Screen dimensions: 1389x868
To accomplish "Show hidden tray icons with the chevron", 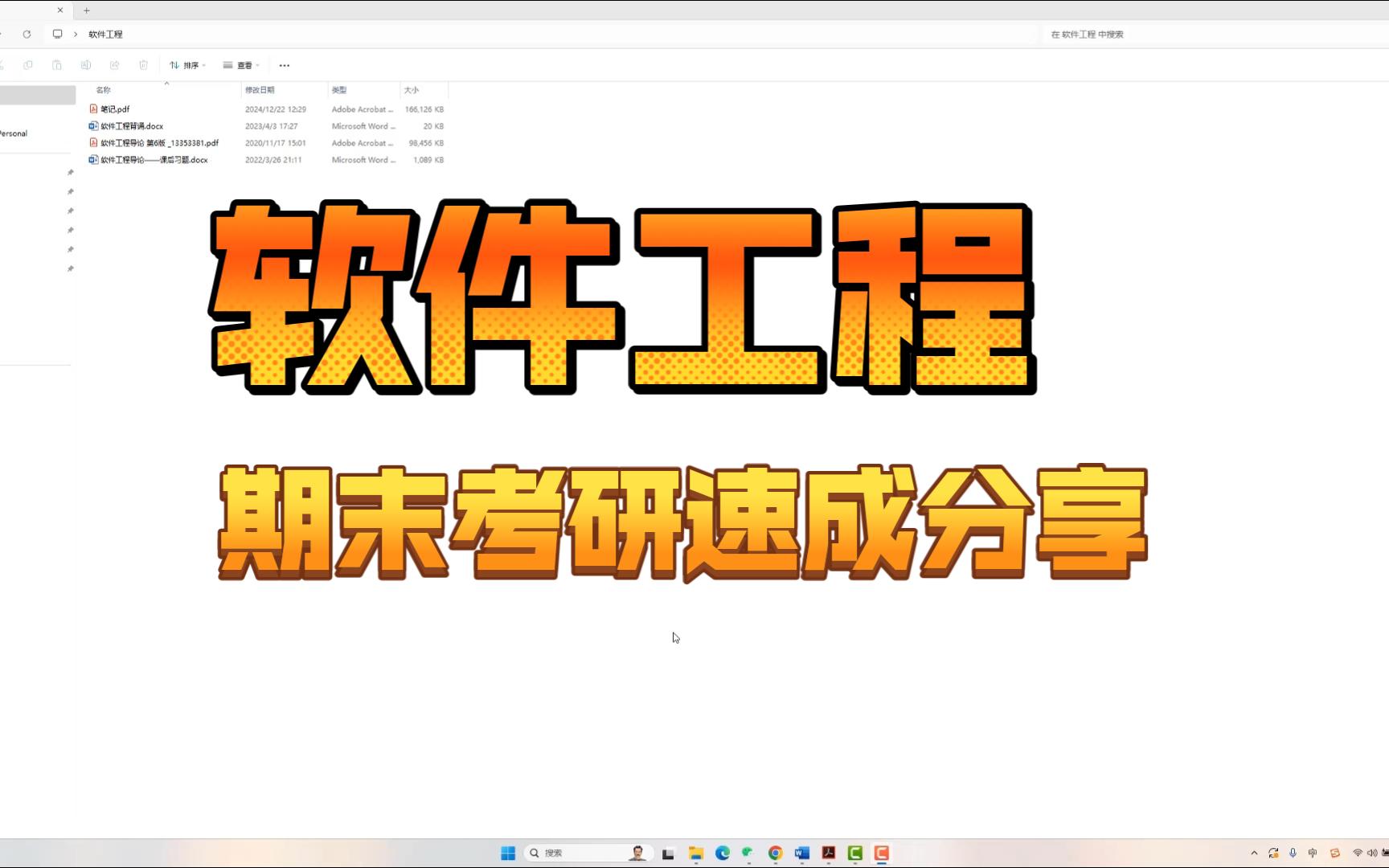I will 1254,854.
